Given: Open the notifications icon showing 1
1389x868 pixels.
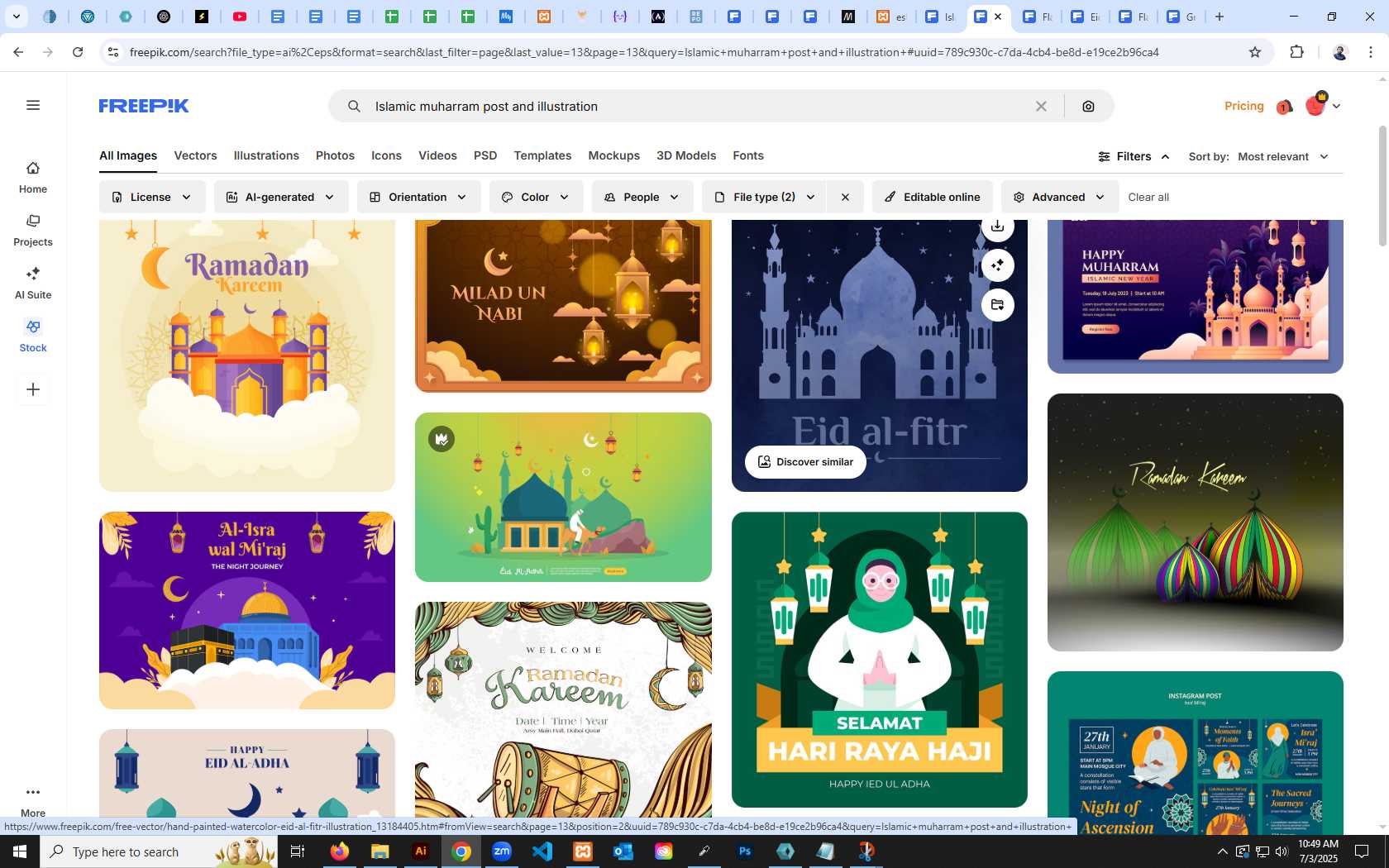Looking at the screenshot, I should 1284,107.
